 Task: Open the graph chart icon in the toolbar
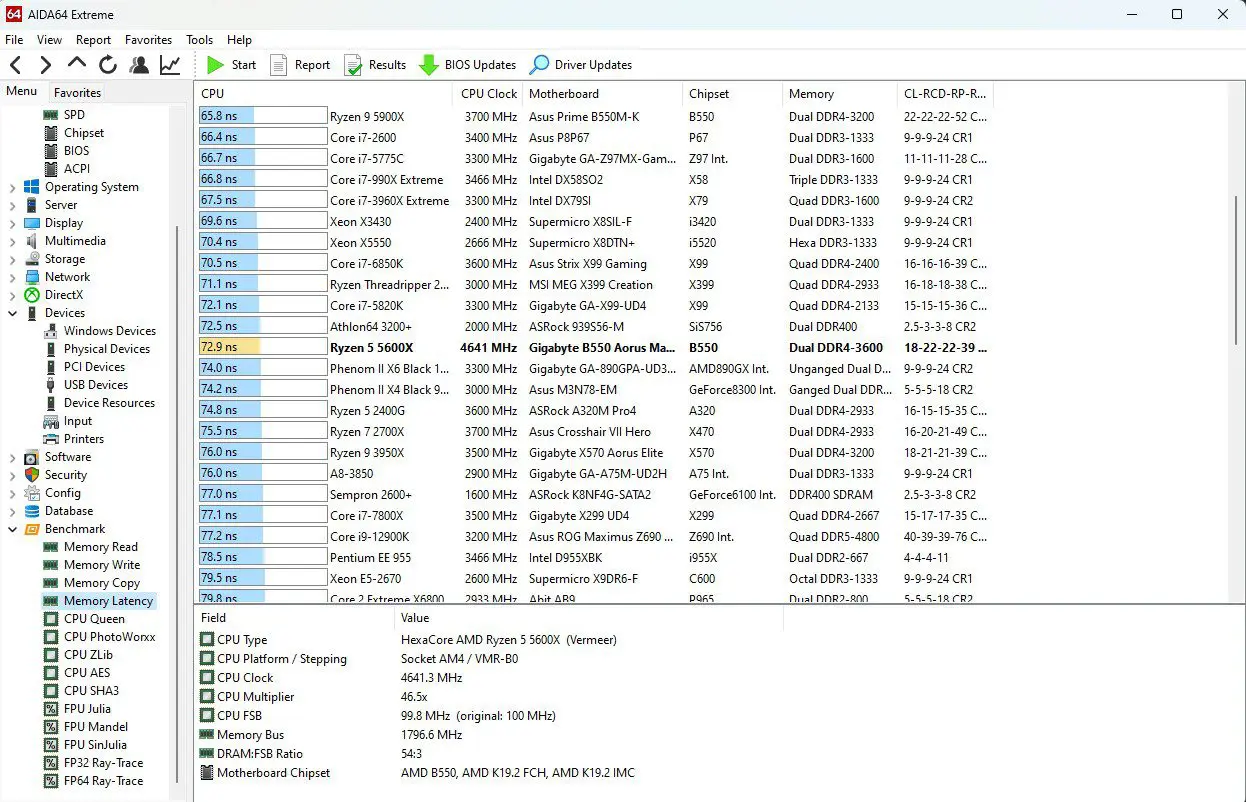(x=170, y=65)
